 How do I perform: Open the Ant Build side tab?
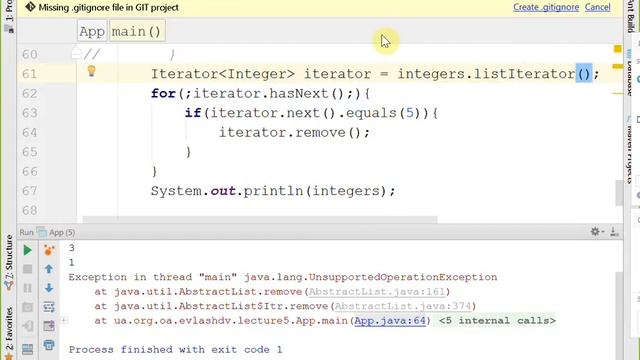[x=631, y=16]
